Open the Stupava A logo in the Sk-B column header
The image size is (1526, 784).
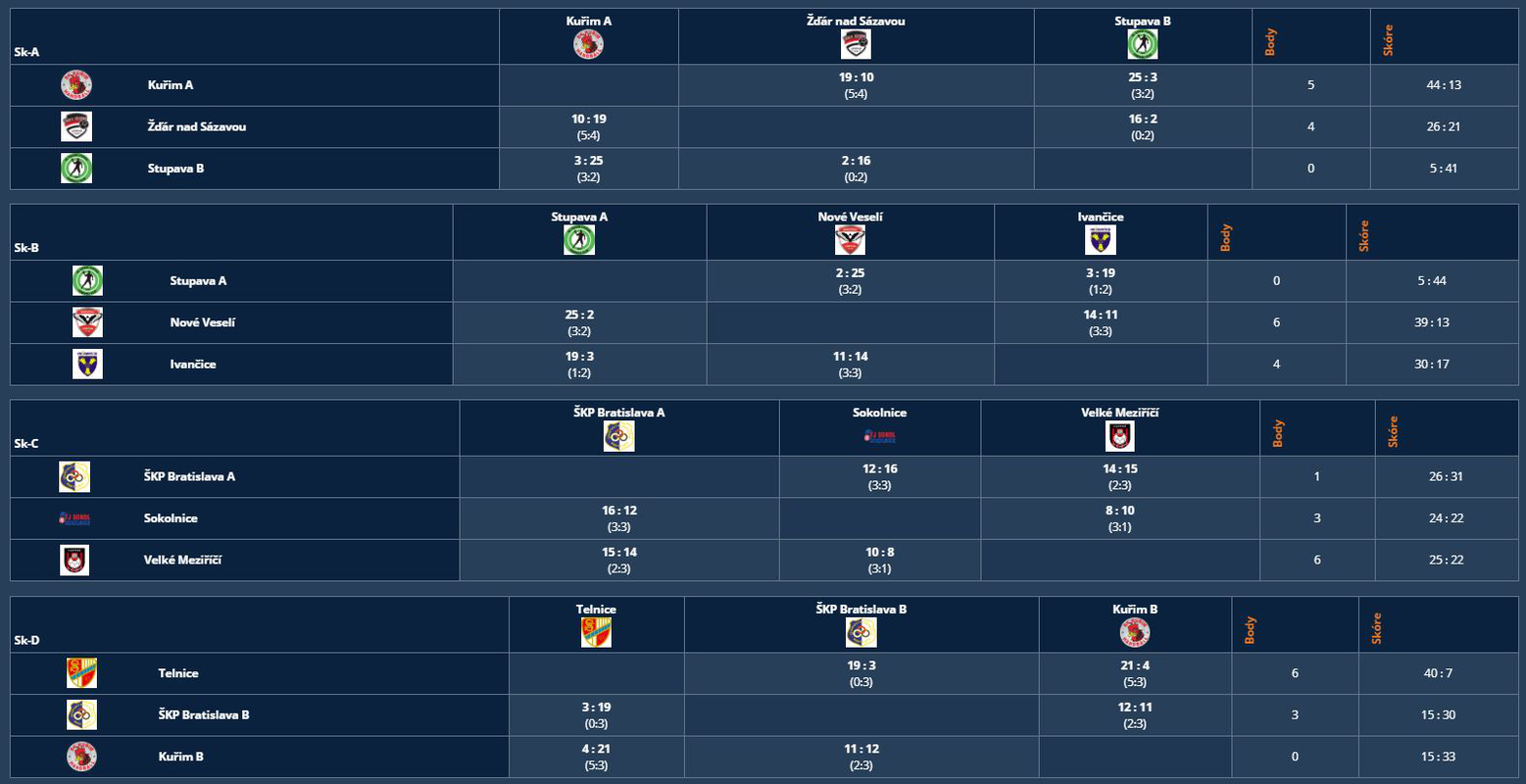click(579, 240)
